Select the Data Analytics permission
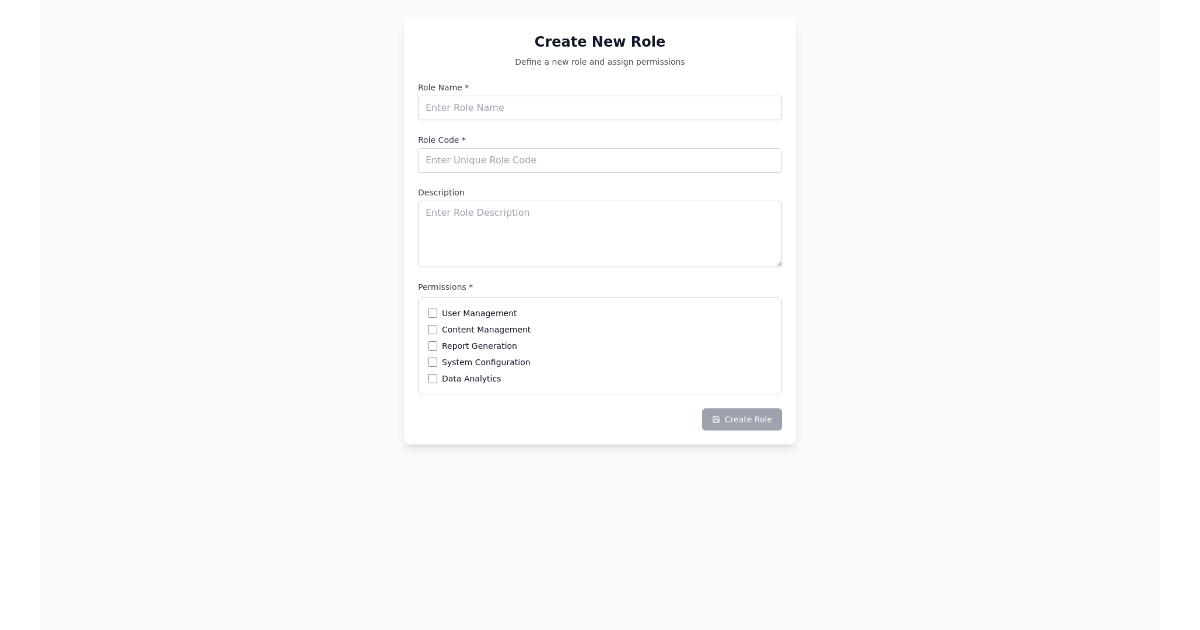This screenshot has width=1200, height=630. pos(433,379)
